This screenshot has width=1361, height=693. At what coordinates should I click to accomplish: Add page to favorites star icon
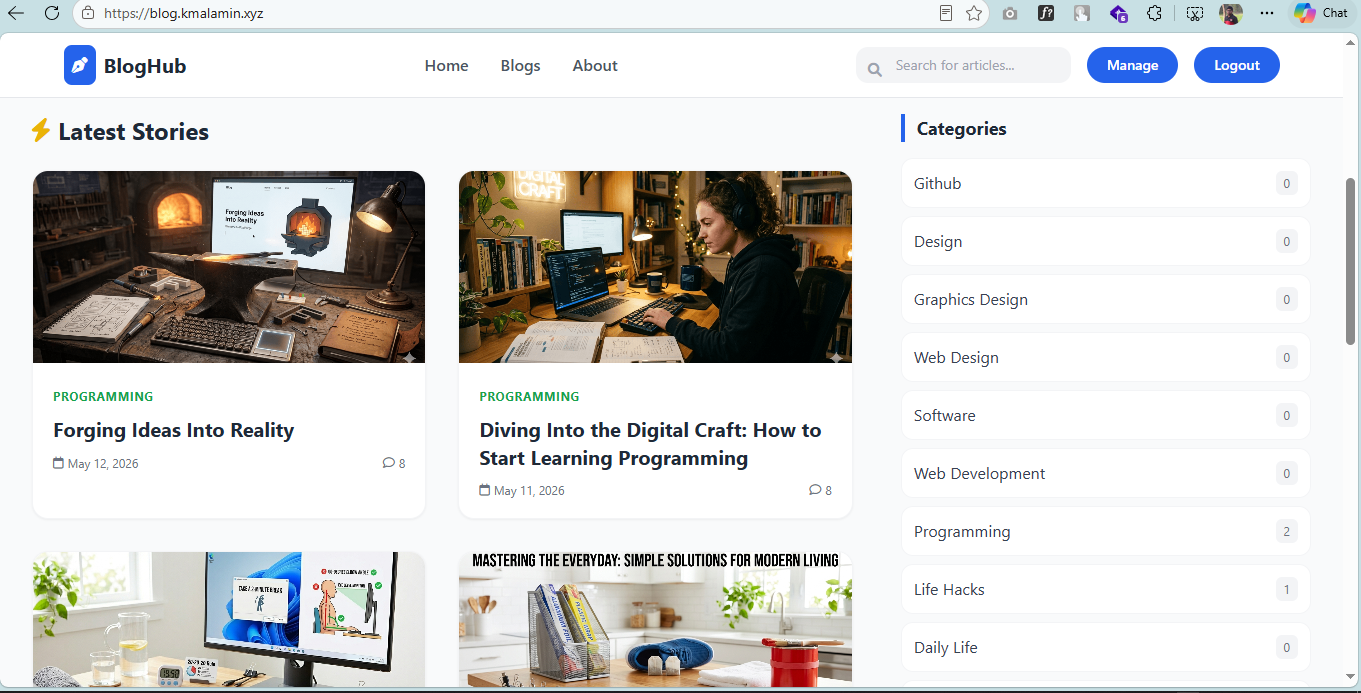[x=974, y=13]
